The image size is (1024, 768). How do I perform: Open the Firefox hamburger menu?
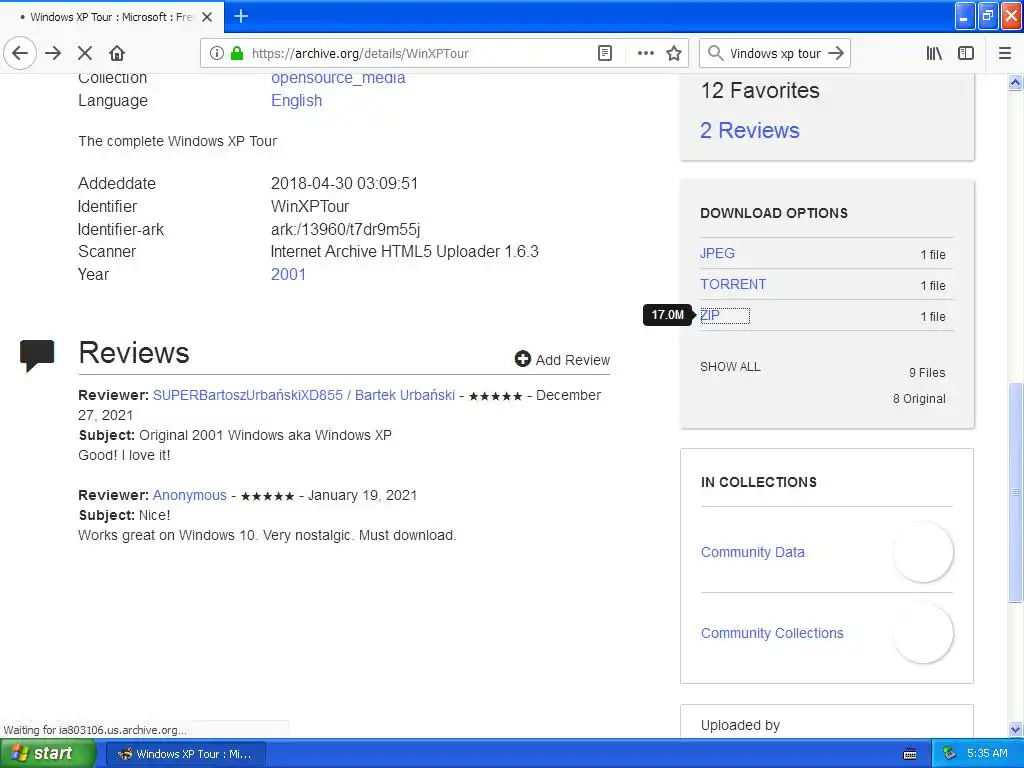1005,53
